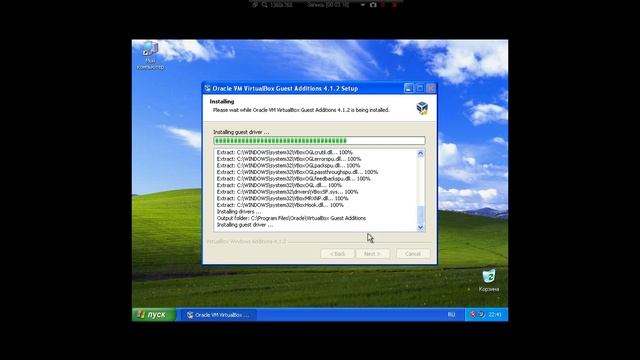Select log line 'Output folder: C:\Program Files\Oracle...'
This screenshot has height=360, width=640.
point(291,218)
